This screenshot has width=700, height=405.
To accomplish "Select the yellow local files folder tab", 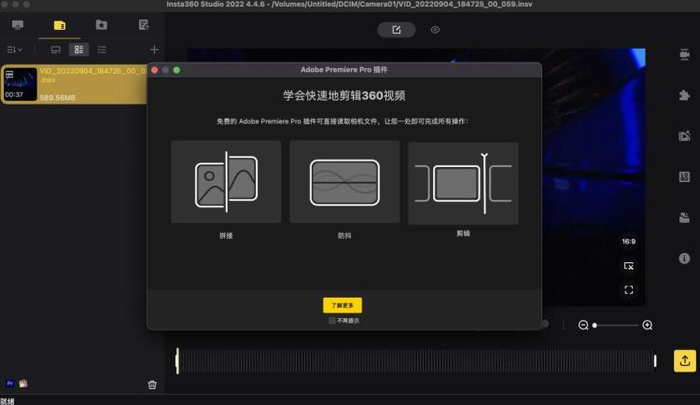I will [59, 25].
